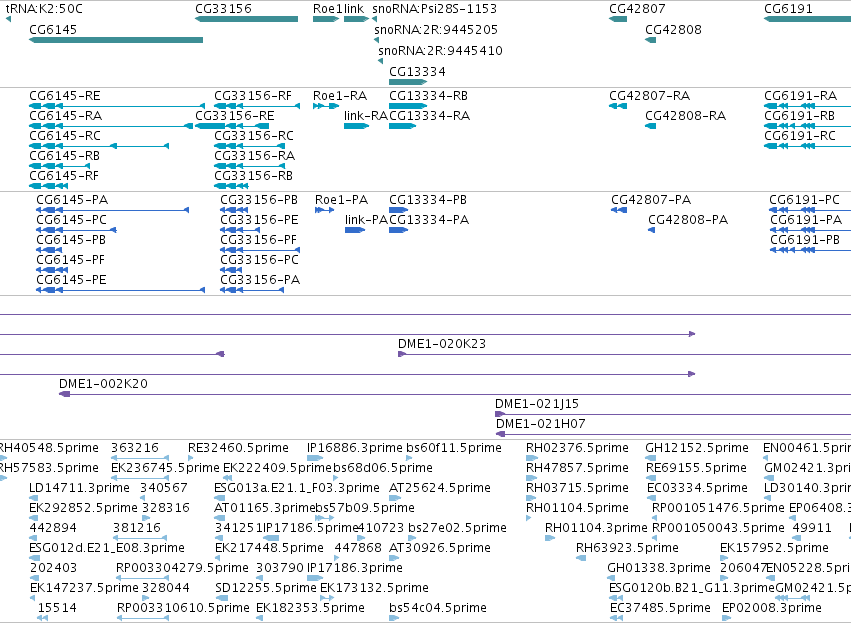Click the CG6191 gene label
The height and width of the screenshot is (623, 851).
[x=788, y=9]
